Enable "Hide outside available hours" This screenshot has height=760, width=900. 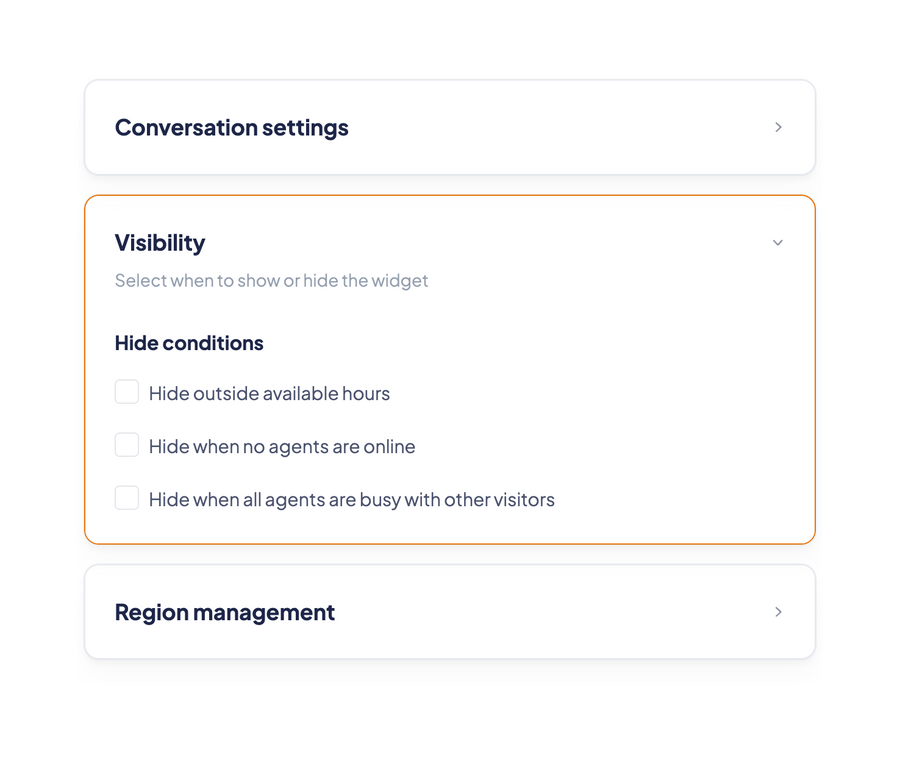point(127,392)
